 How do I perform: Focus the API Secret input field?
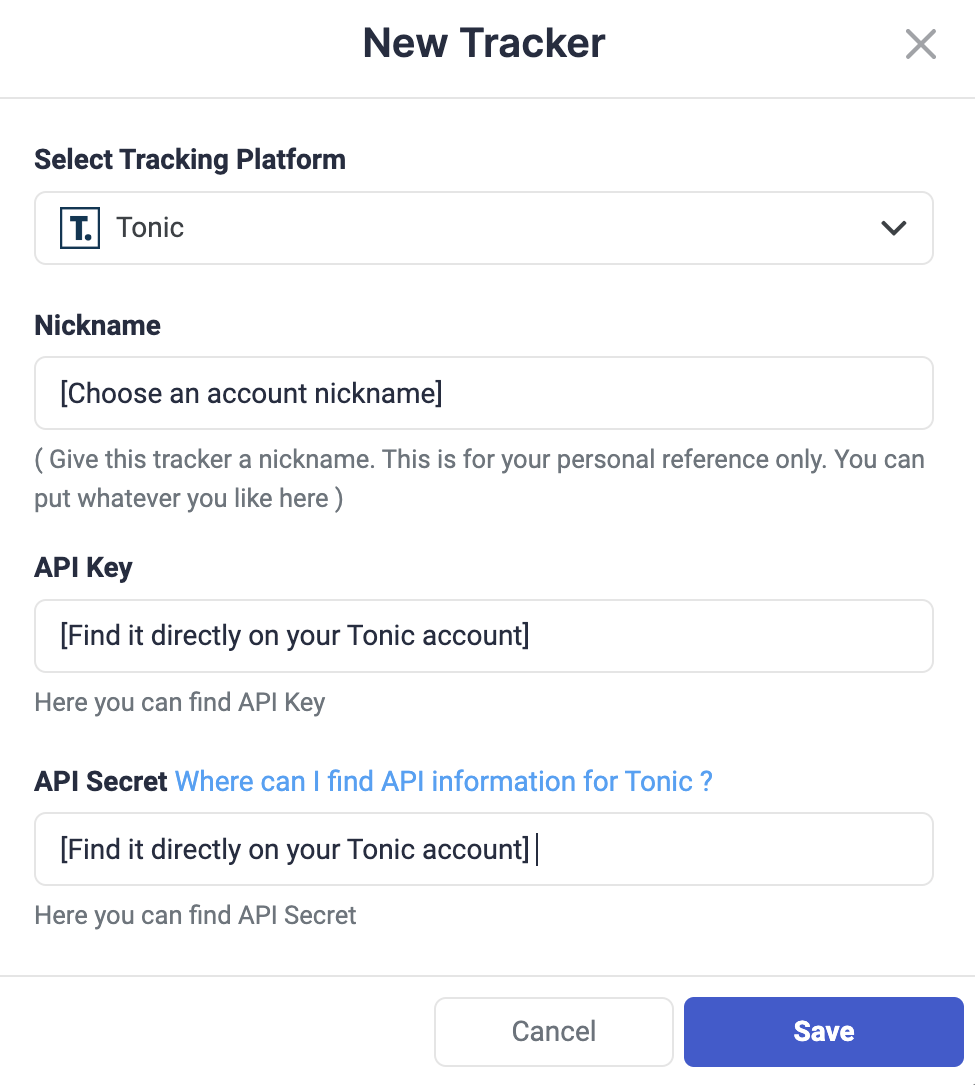[x=484, y=849]
